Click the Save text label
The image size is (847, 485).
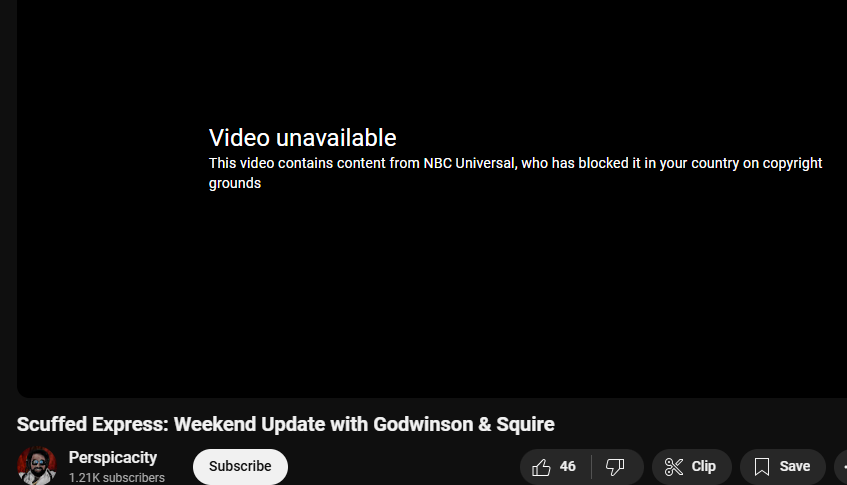[795, 467]
